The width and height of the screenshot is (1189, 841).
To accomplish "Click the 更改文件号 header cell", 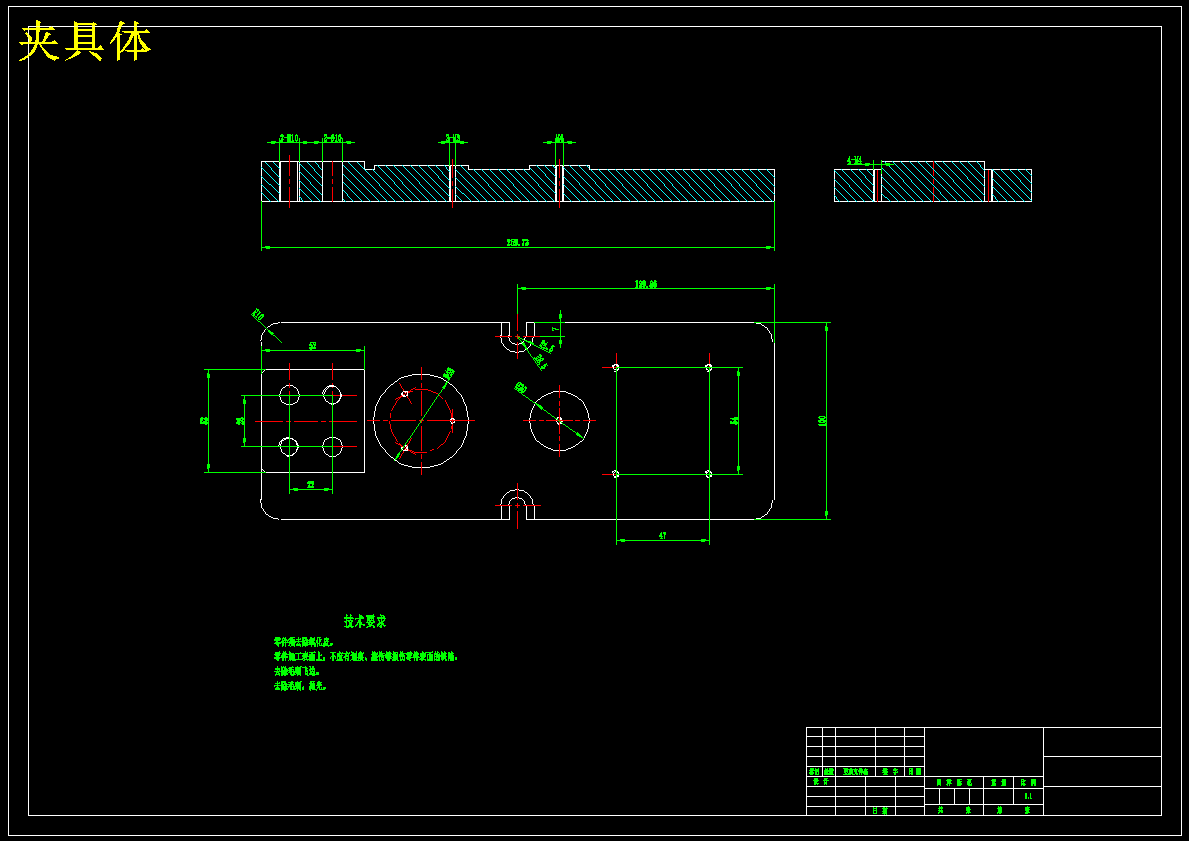I will coord(855,771).
